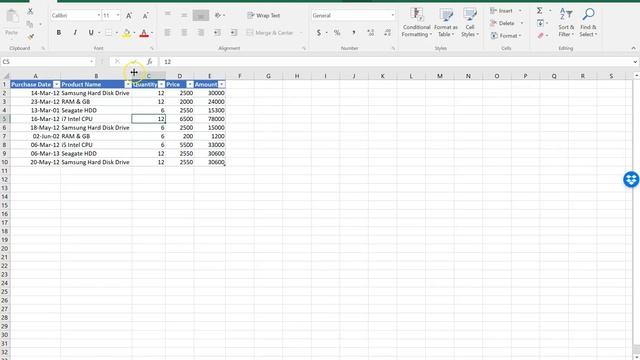Click the Increase Indent icon
Viewport: 640px width, 360px height.
(234, 33)
